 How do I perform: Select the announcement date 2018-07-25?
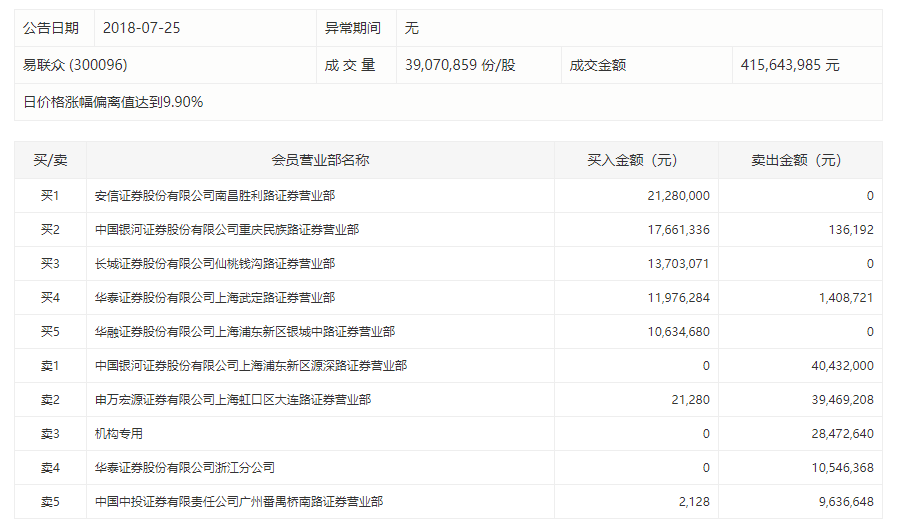tap(141, 28)
